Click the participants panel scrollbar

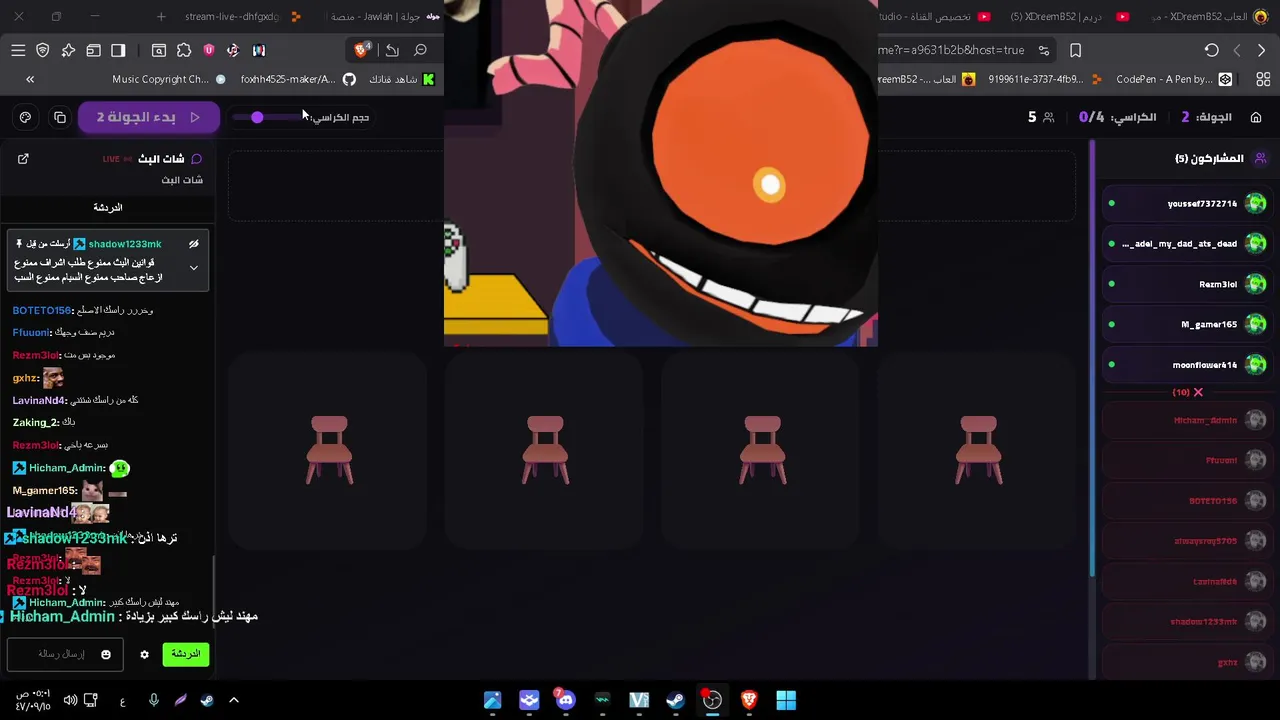coord(1092,360)
